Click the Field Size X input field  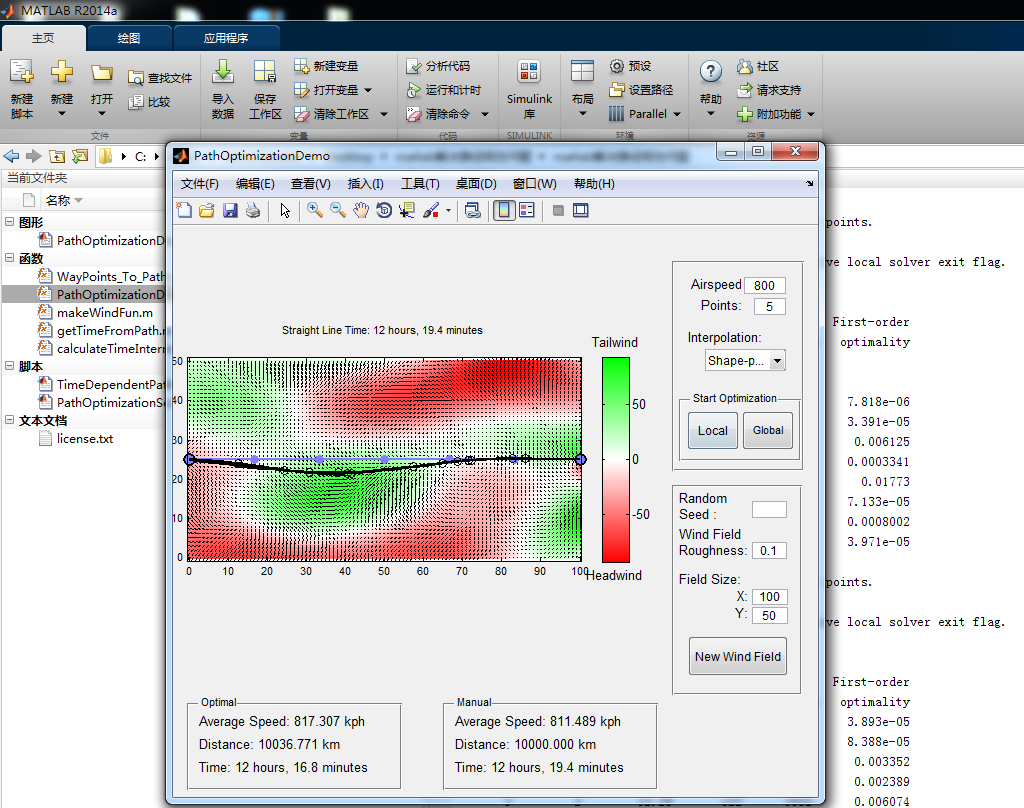click(x=770, y=596)
